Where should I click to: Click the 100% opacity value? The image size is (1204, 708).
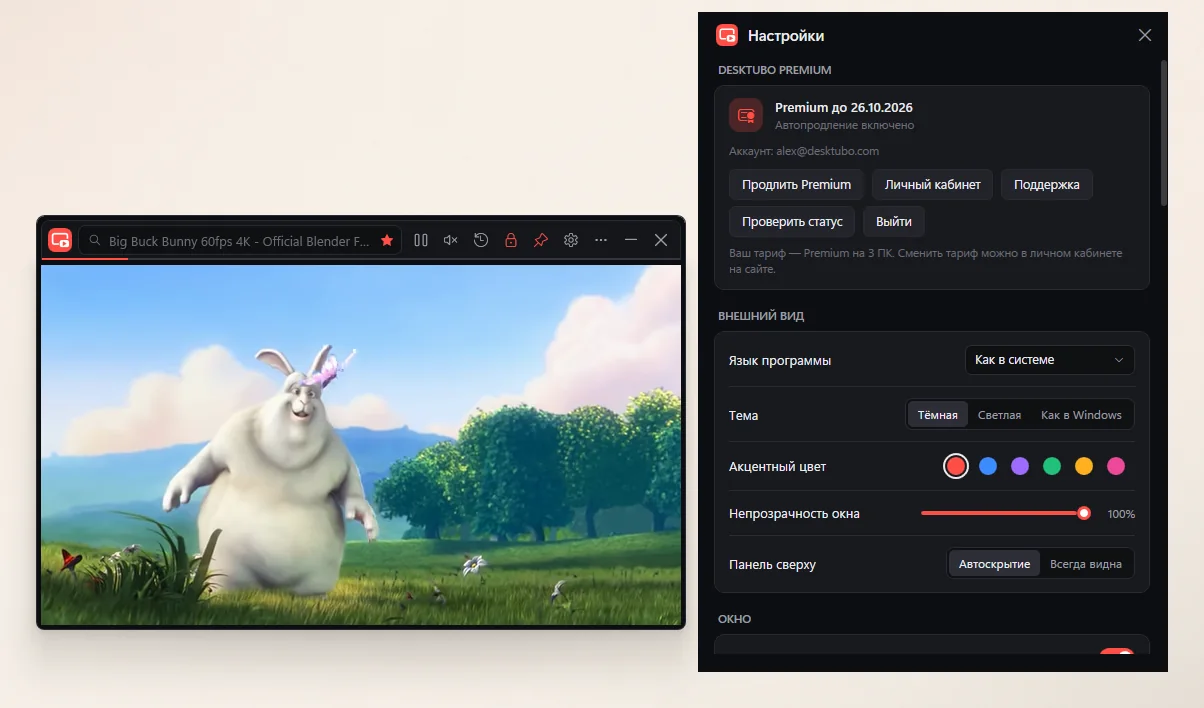click(x=1121, y=514)
